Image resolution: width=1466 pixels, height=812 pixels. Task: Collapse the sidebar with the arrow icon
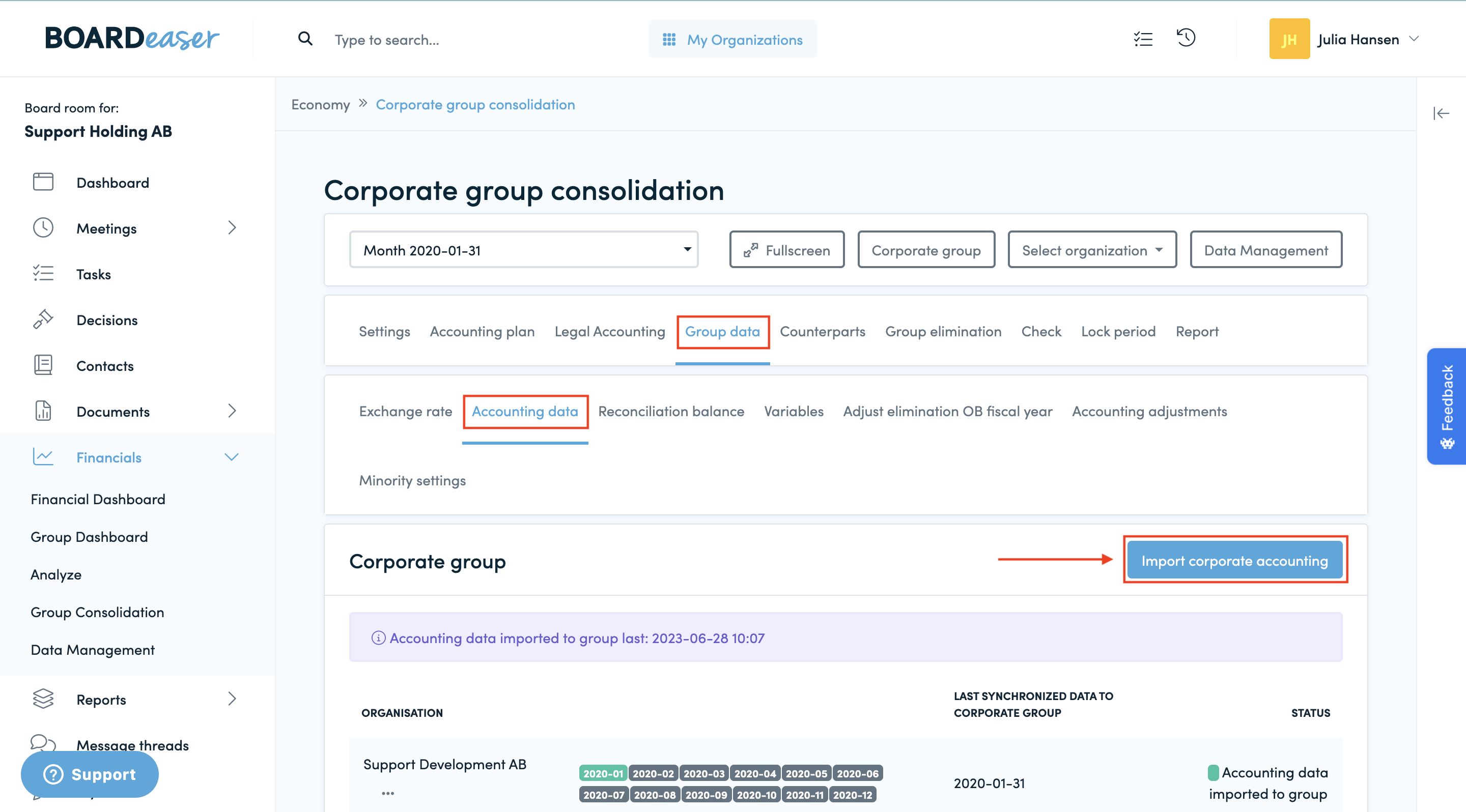tap(1441, 114)
